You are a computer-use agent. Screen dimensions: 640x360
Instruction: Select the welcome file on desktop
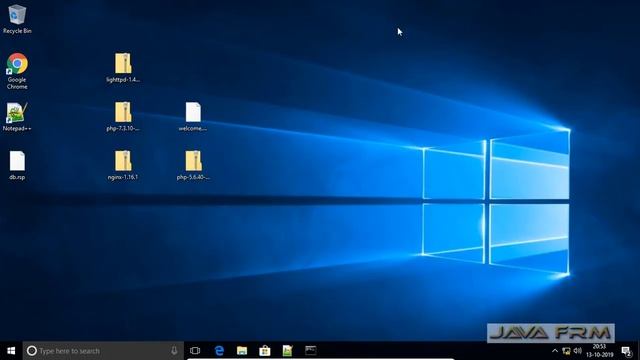[193, 116]
